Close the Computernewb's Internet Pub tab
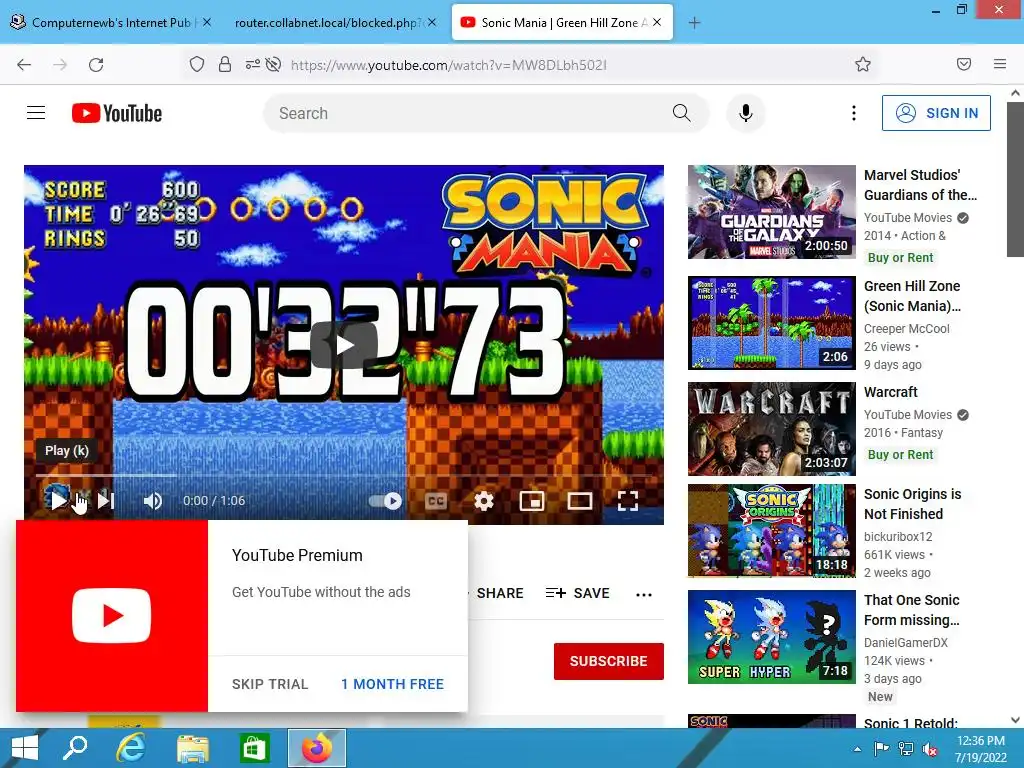This screenshot has height=768, width=1024. click(206, 22)
